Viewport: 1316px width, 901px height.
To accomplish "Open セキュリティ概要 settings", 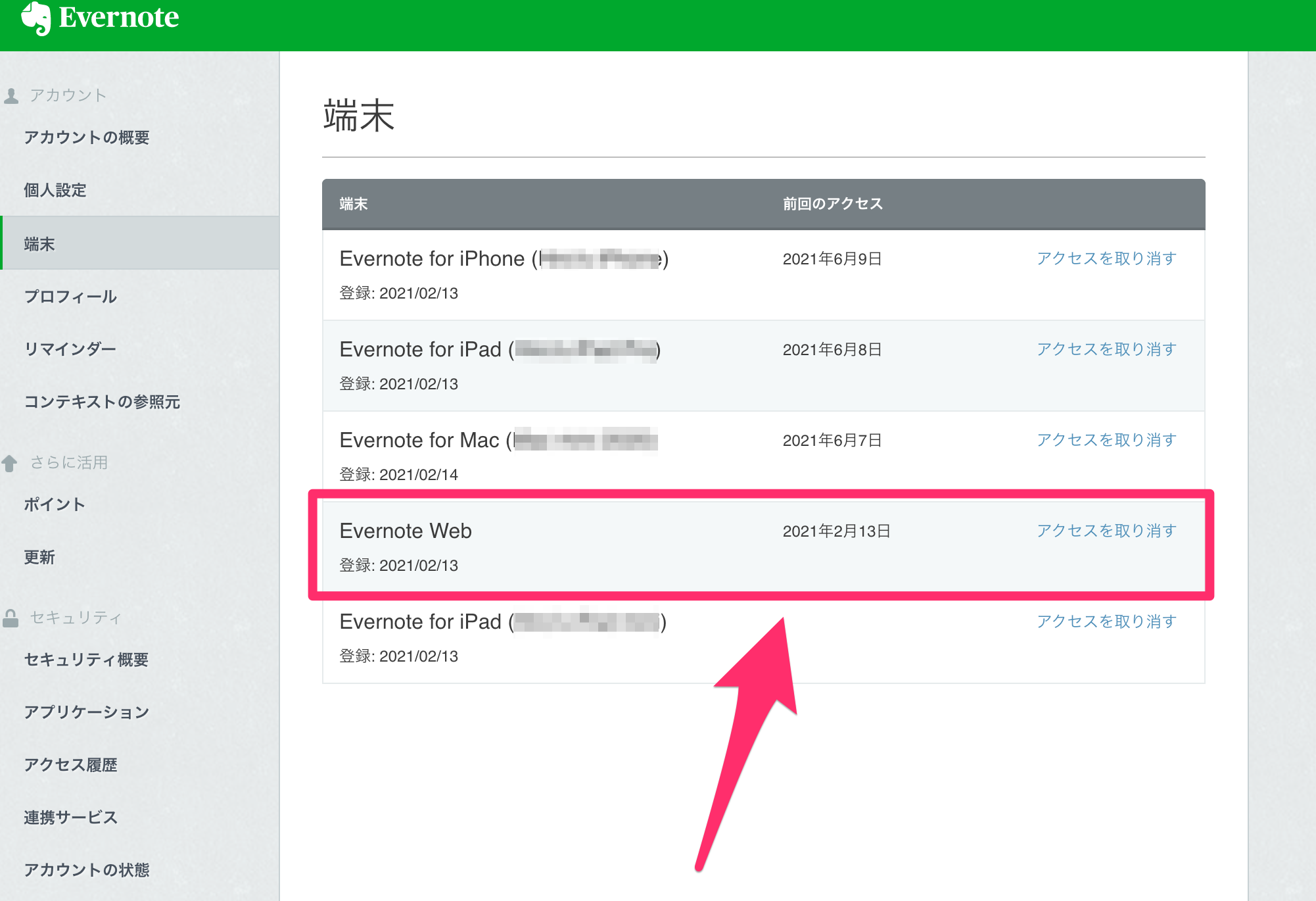I will coord(87,659).
